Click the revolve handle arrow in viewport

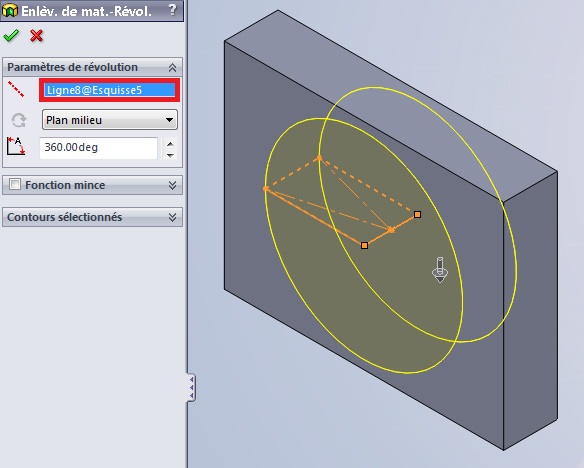440,270
